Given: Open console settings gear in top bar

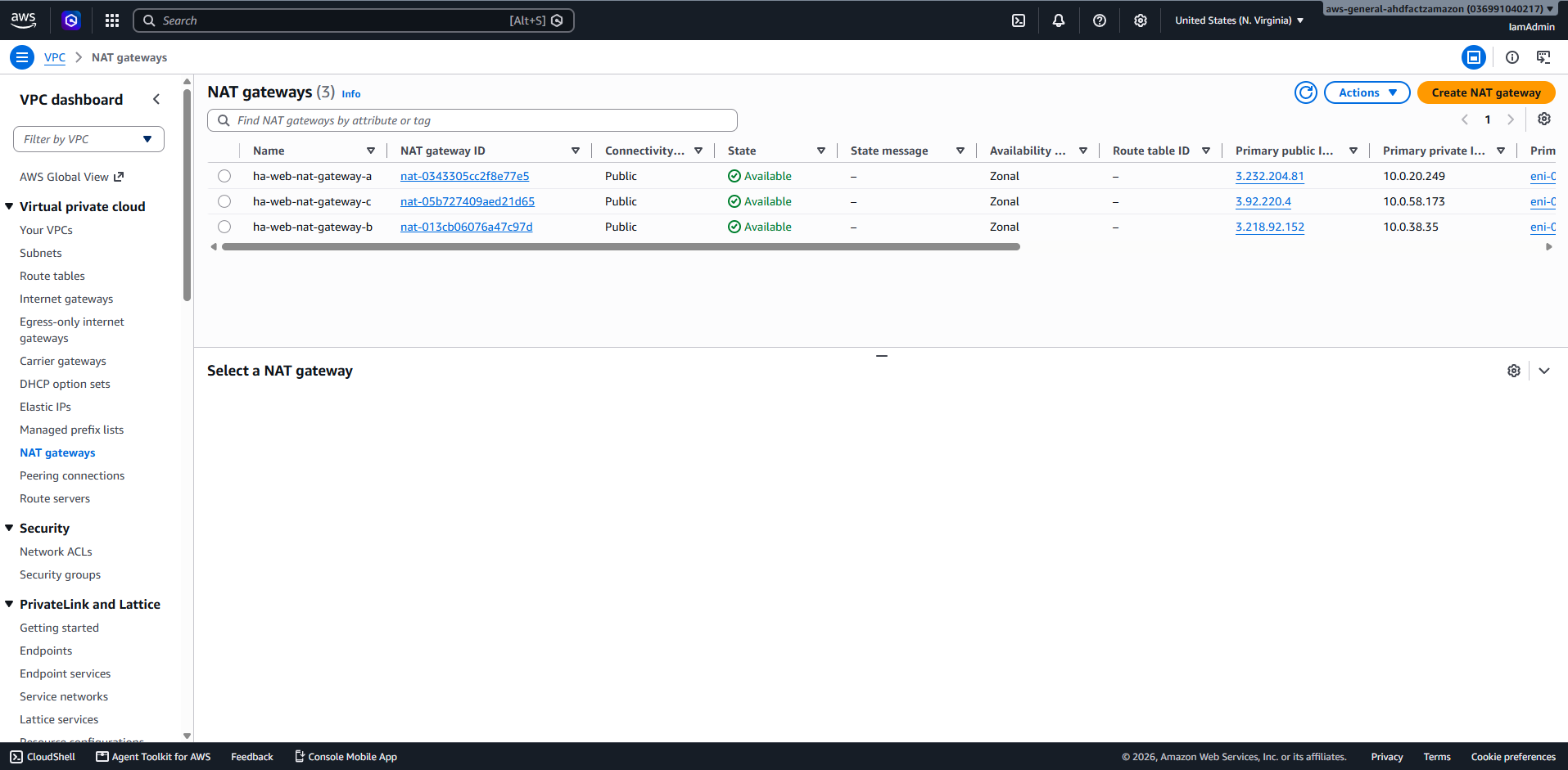Looking at the screenshot, I should [1141, 20].
